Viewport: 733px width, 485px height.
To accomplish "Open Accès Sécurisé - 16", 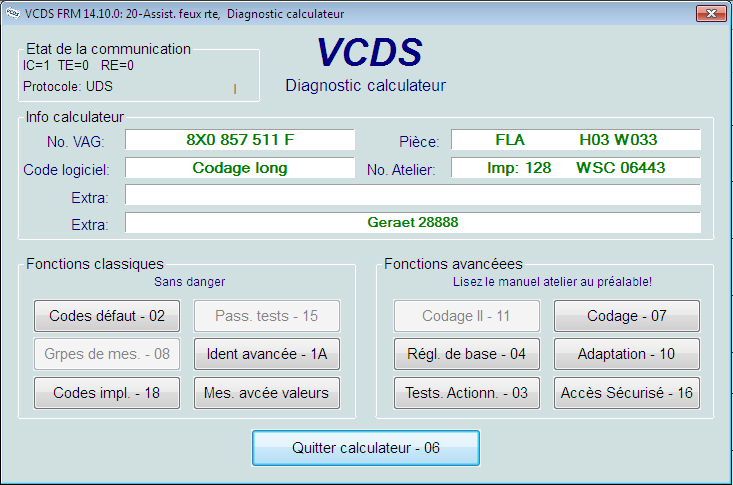I will (x=626, y=393).
